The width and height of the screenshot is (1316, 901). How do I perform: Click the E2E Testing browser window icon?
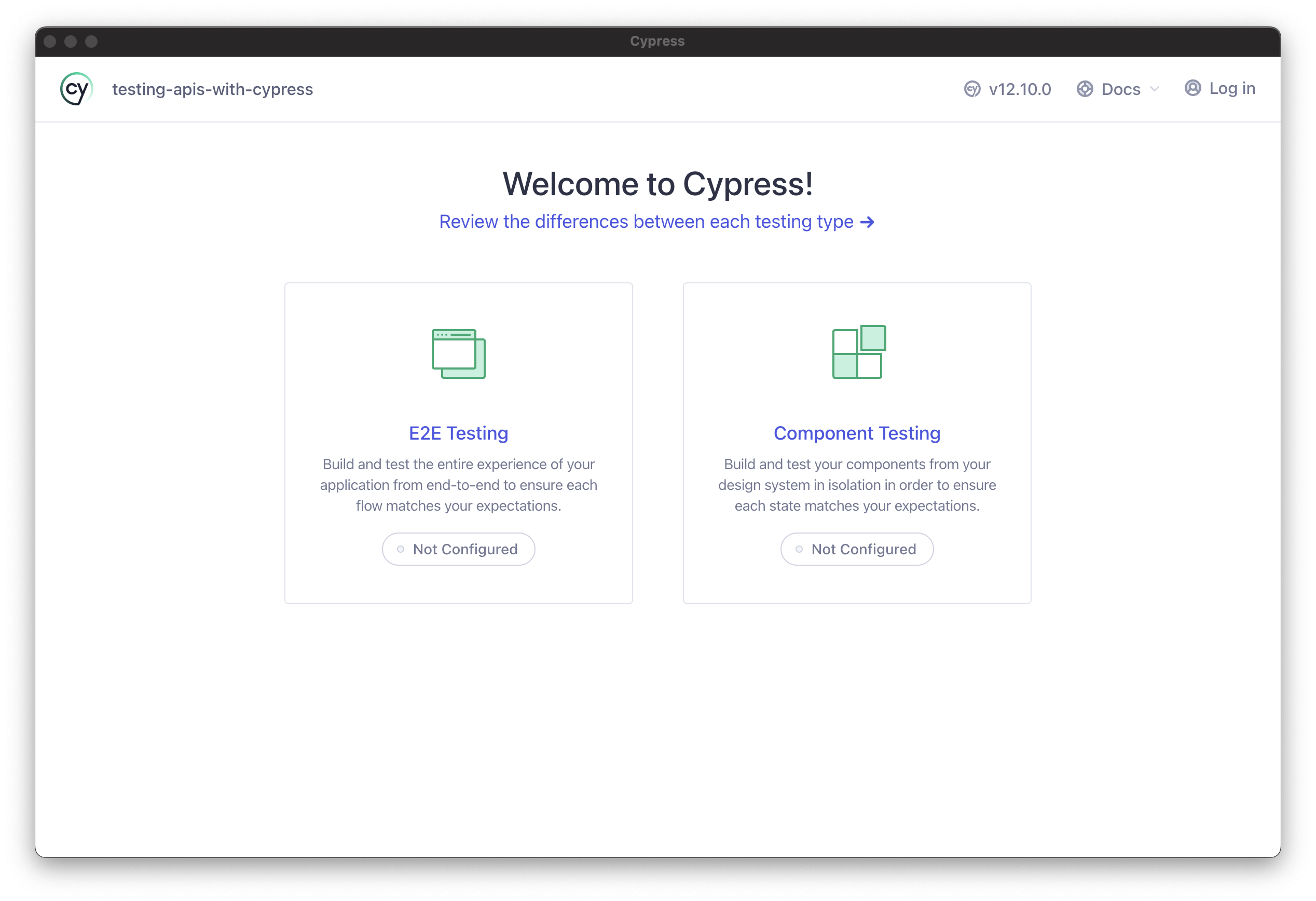[x=458, y=353]
